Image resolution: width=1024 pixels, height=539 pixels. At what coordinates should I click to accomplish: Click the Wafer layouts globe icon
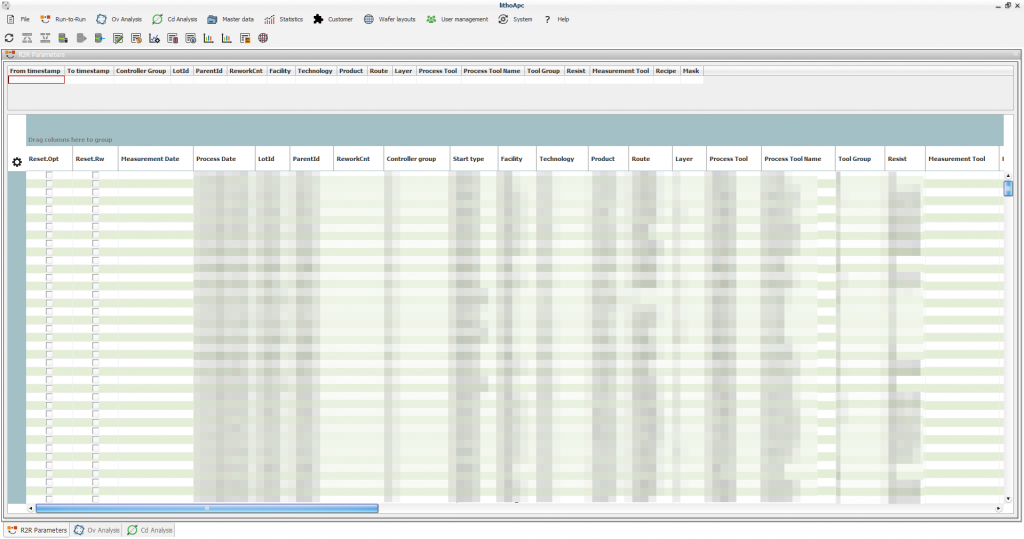tap(369, 19)
